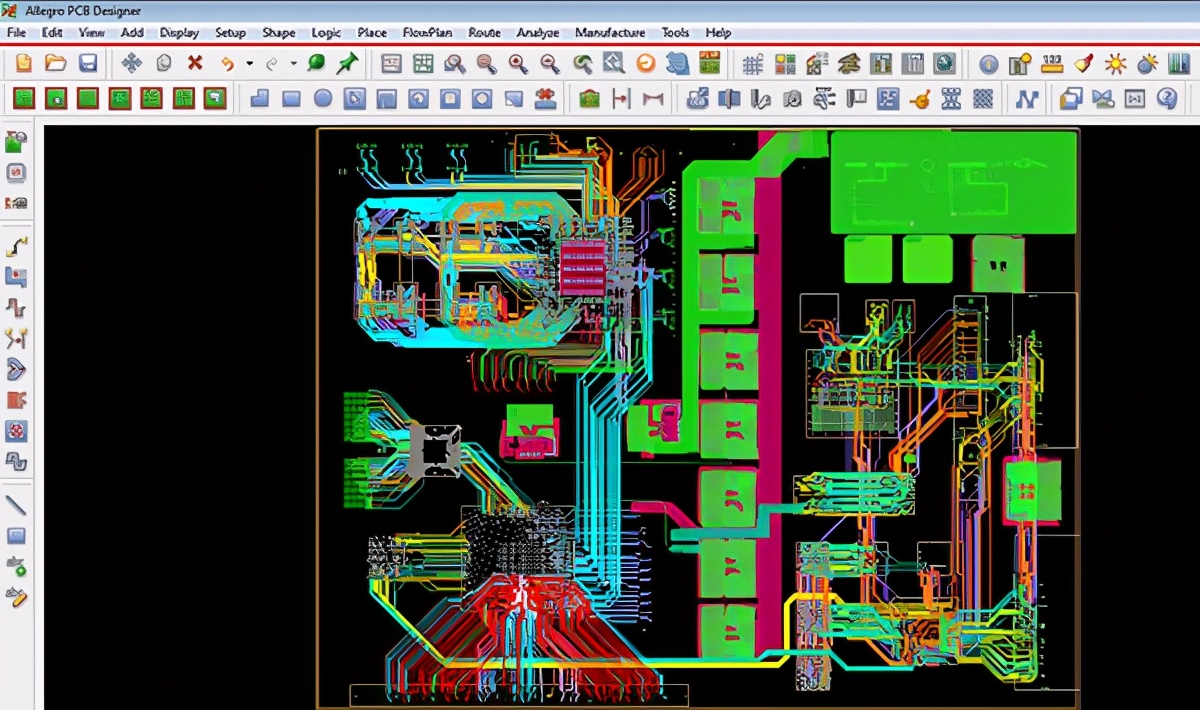Click the green grid Rats All icon

coord(423,64)
